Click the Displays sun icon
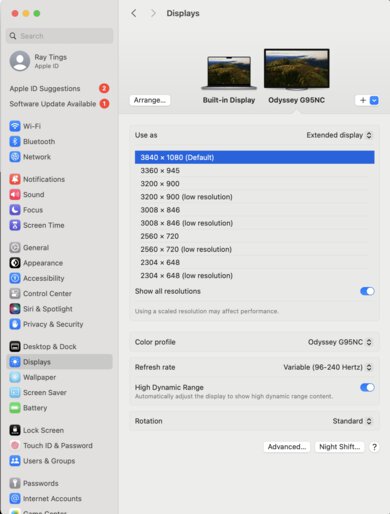 coord(15,362)
